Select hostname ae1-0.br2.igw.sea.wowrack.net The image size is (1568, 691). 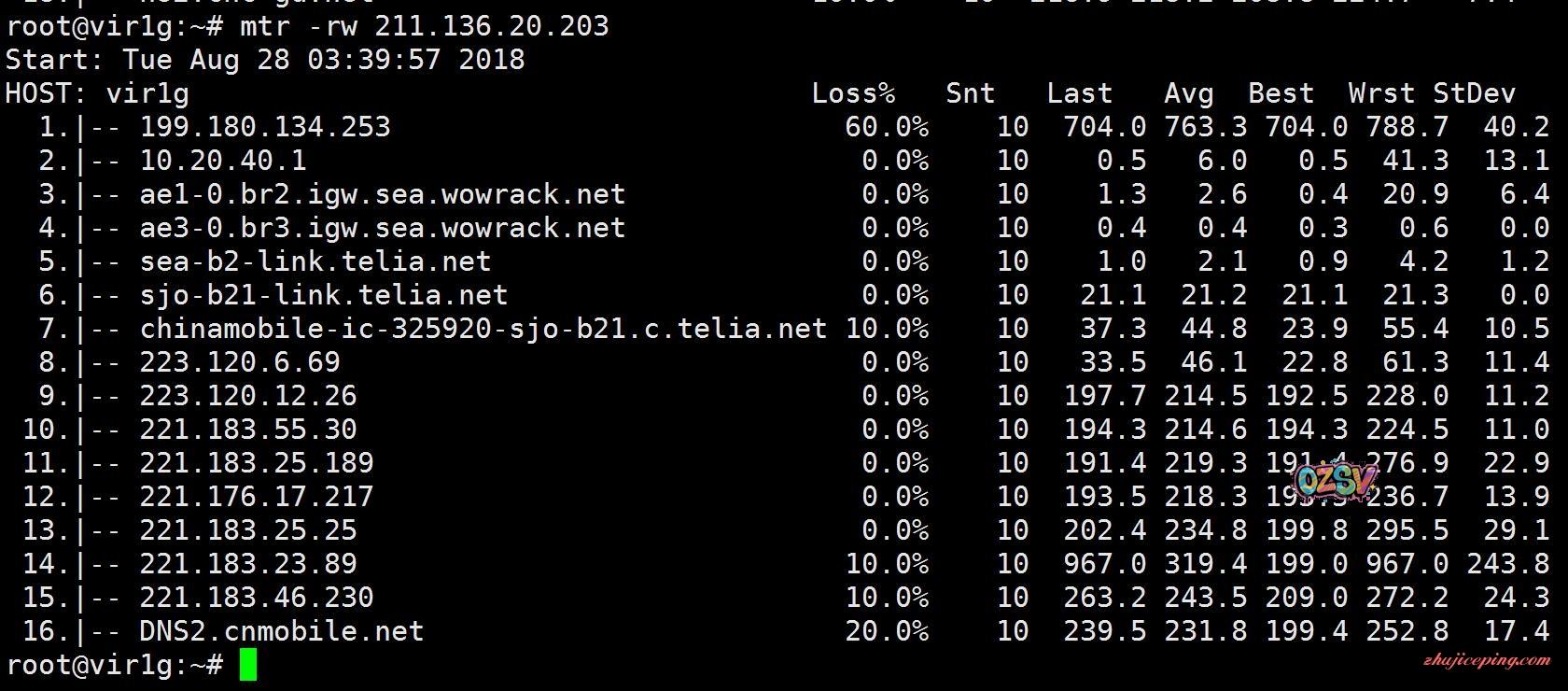click(383, 194)
